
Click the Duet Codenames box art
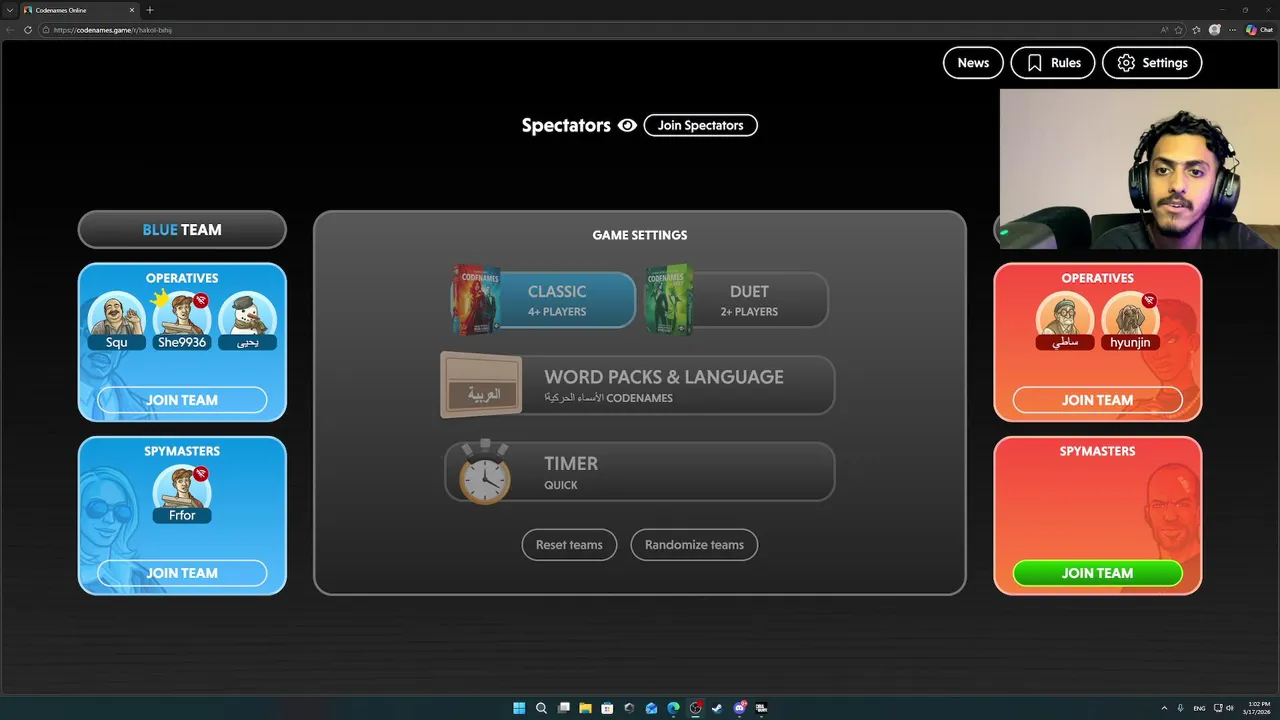[x=669, y=299]
